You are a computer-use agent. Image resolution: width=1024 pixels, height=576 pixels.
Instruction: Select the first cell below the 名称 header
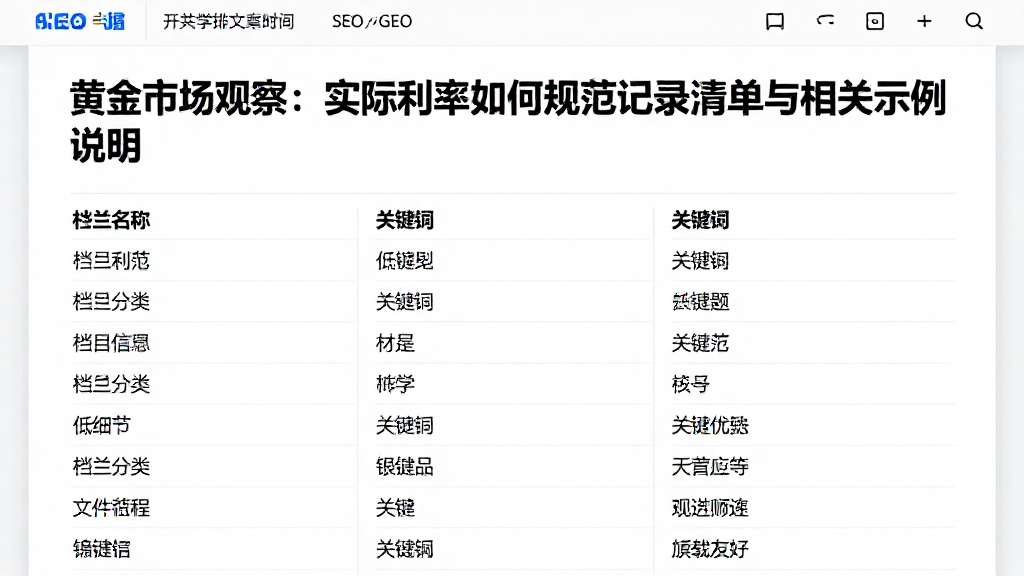point(111,261)
